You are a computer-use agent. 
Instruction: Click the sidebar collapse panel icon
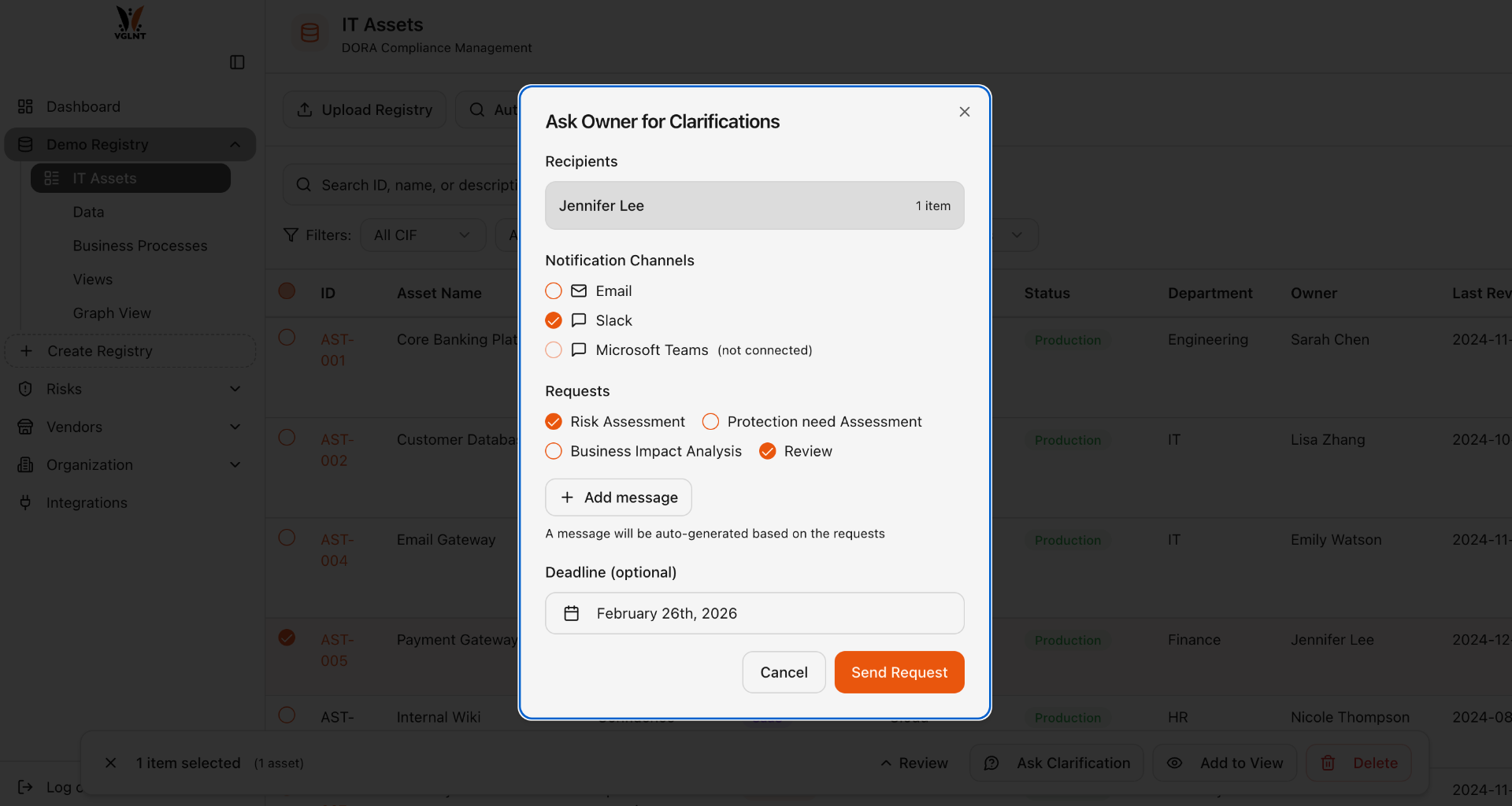pyautogui.click(x=237, y=62)
